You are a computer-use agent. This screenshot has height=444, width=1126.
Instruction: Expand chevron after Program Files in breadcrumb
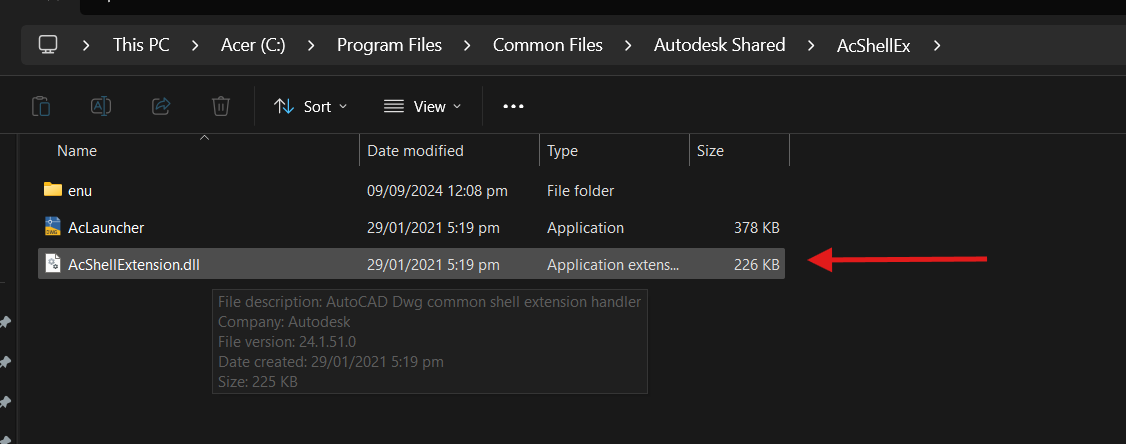click(468, 45)
